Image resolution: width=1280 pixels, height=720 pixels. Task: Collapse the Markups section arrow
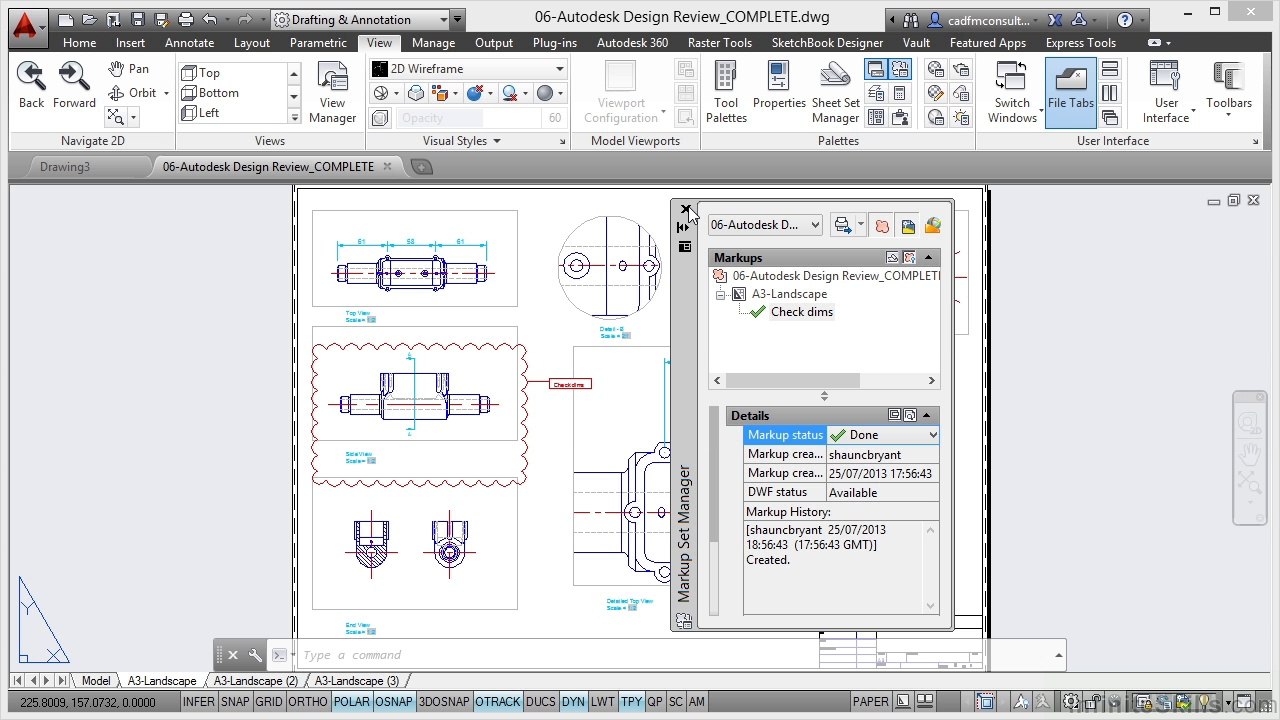[x=927, y=258]
